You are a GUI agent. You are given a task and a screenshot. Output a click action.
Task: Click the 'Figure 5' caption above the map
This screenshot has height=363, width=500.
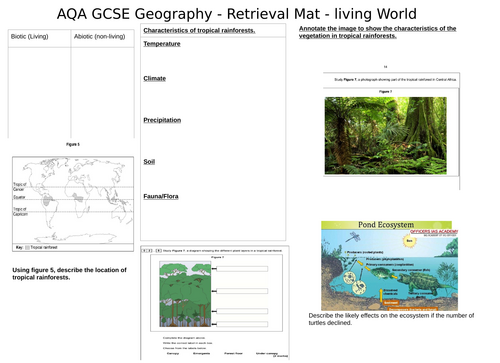73,144
